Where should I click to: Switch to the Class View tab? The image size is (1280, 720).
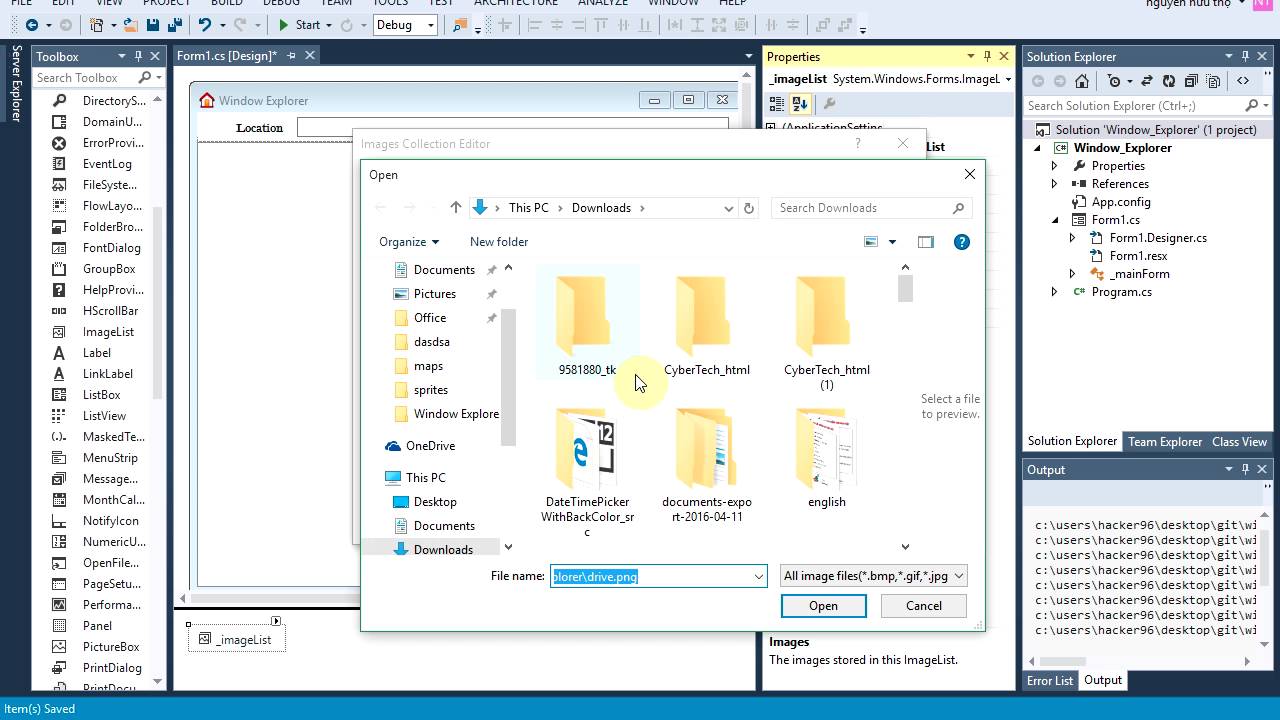click(1239, 442)
